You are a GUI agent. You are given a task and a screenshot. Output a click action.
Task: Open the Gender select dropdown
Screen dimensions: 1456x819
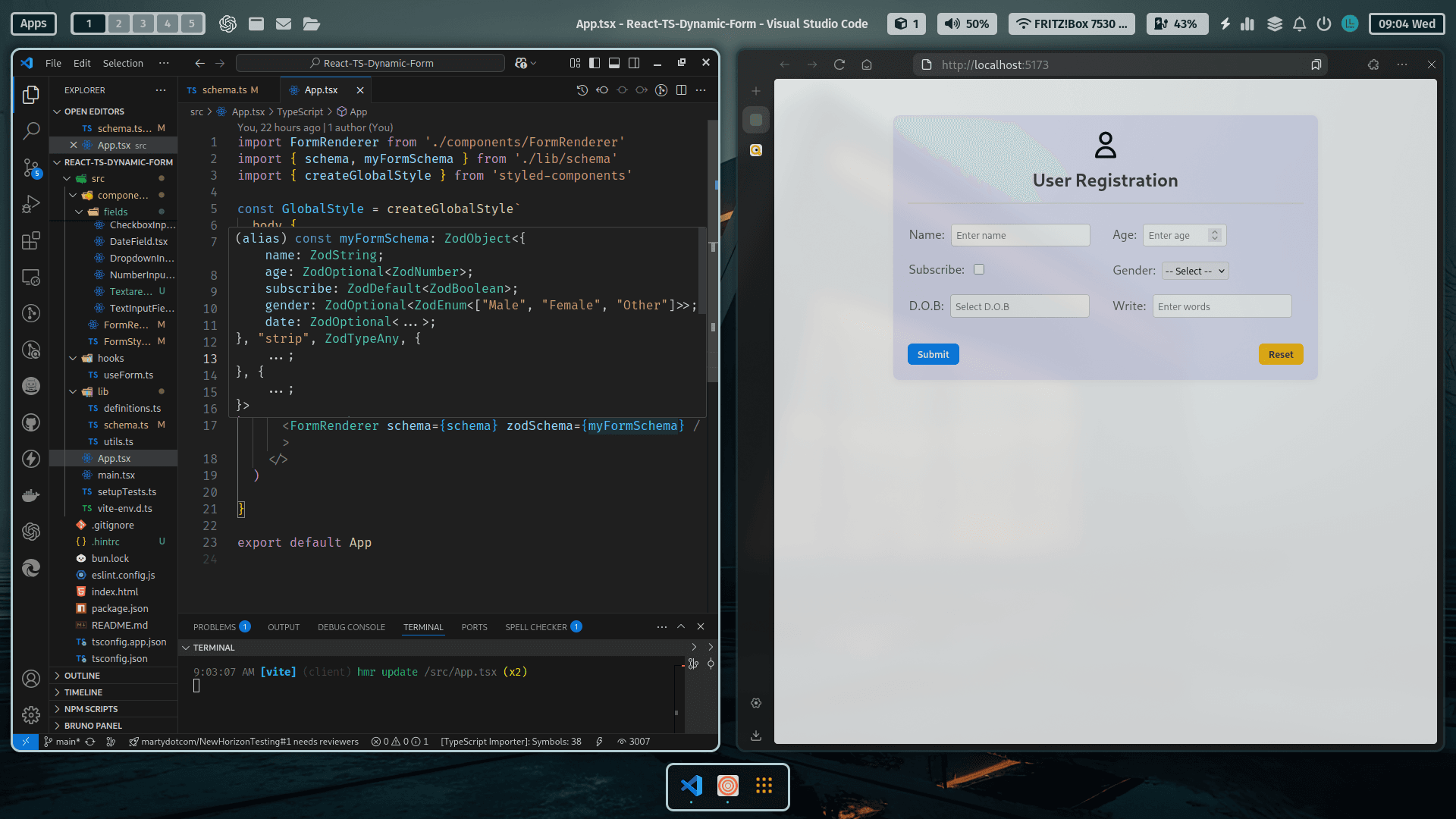(x=1194, y=271)
